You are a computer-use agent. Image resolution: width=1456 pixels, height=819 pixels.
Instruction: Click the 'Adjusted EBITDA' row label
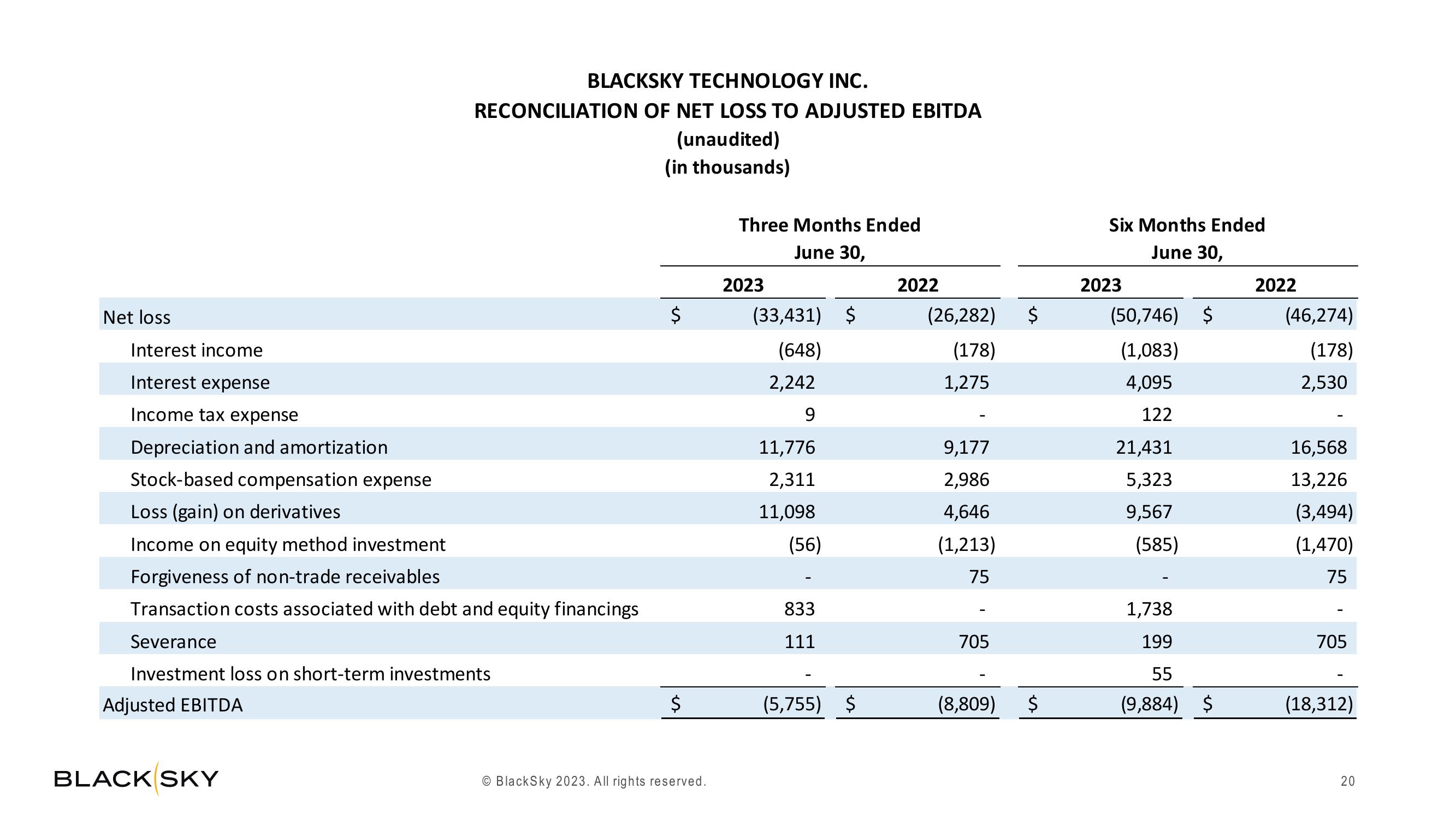click(173, 705)
